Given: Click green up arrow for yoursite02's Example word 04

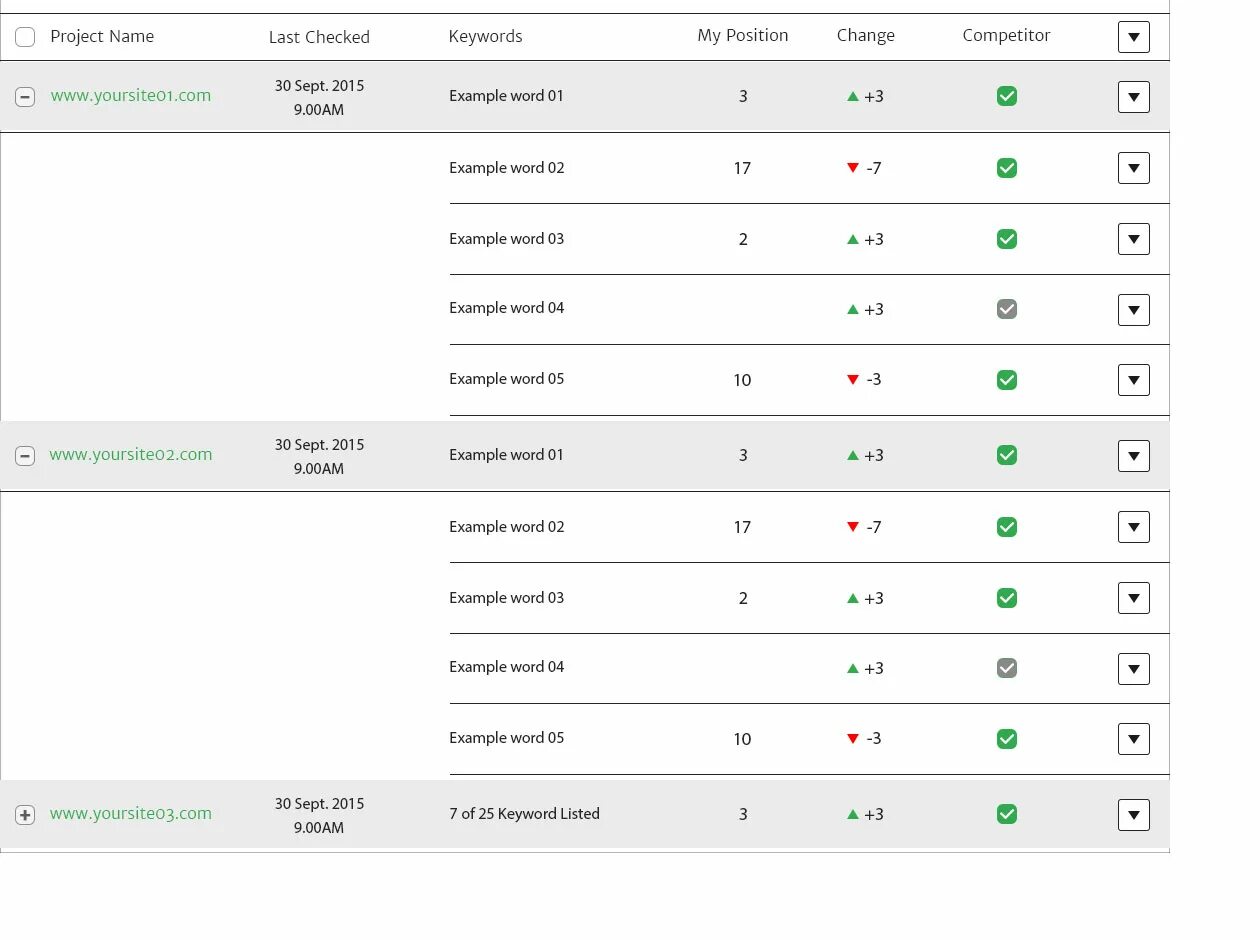Looking at the screenshot, I should pos(853,668).
